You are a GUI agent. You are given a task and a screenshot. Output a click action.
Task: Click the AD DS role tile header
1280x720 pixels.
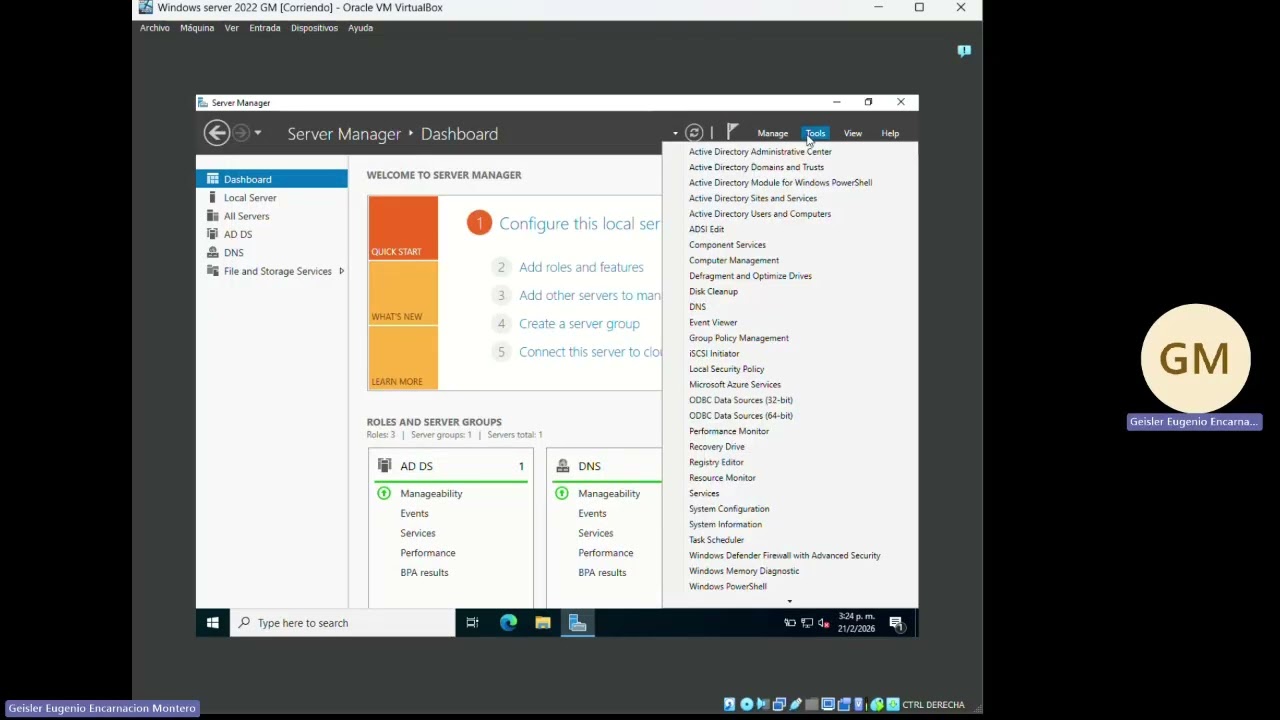coord(451,466)
